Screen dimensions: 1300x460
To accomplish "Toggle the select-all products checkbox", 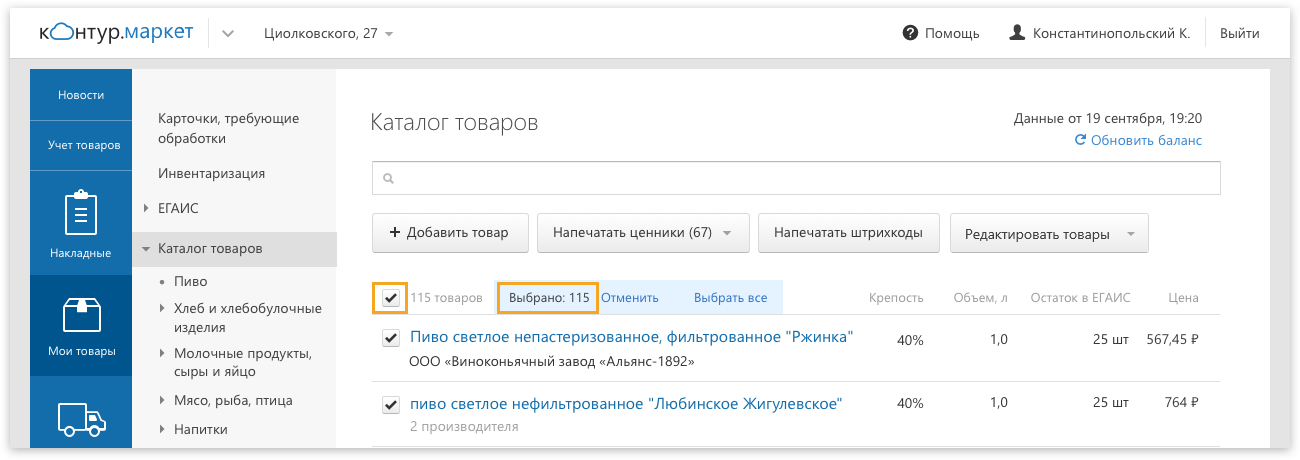I will pos(390,297).
